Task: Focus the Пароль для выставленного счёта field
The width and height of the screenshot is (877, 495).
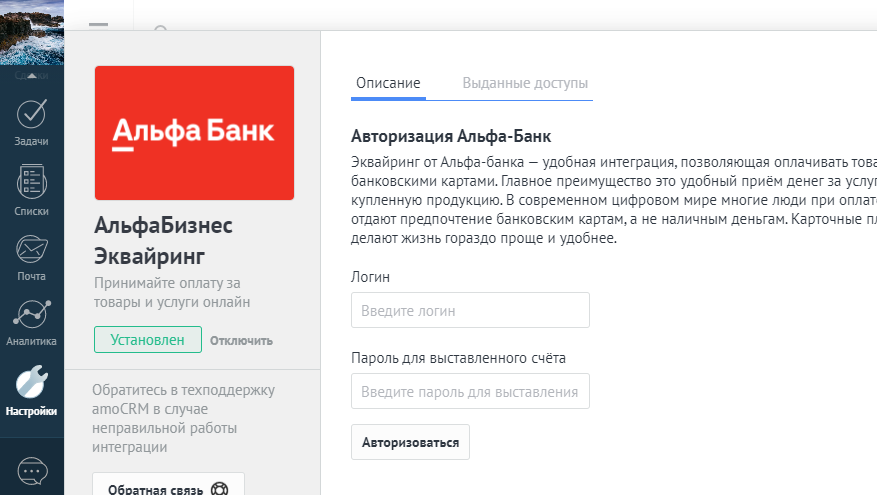Action: click(x=470, y=392)
